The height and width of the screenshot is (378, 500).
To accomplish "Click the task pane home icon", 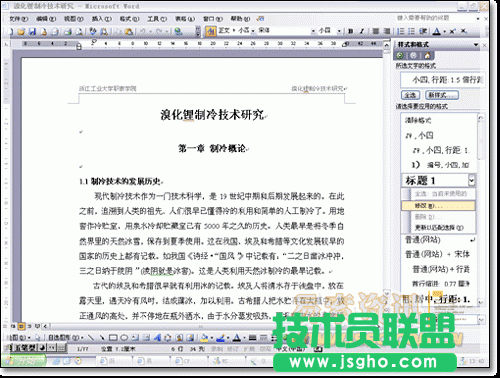I will [427, 55].
